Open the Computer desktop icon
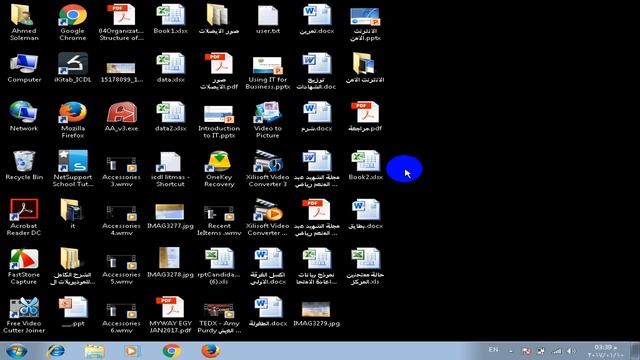The height and width of the screenshot is (360, 640). point(24,68)
